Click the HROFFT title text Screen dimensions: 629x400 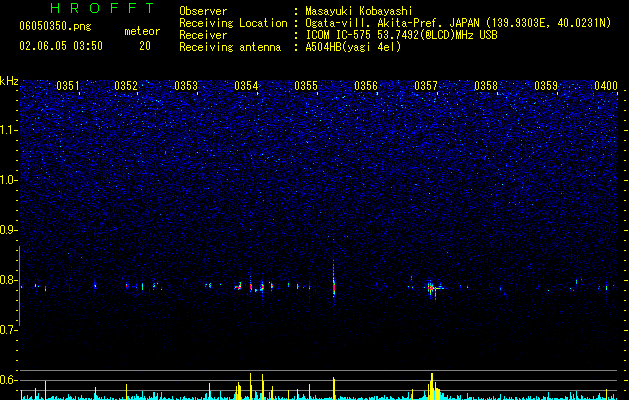pos(103,8)
